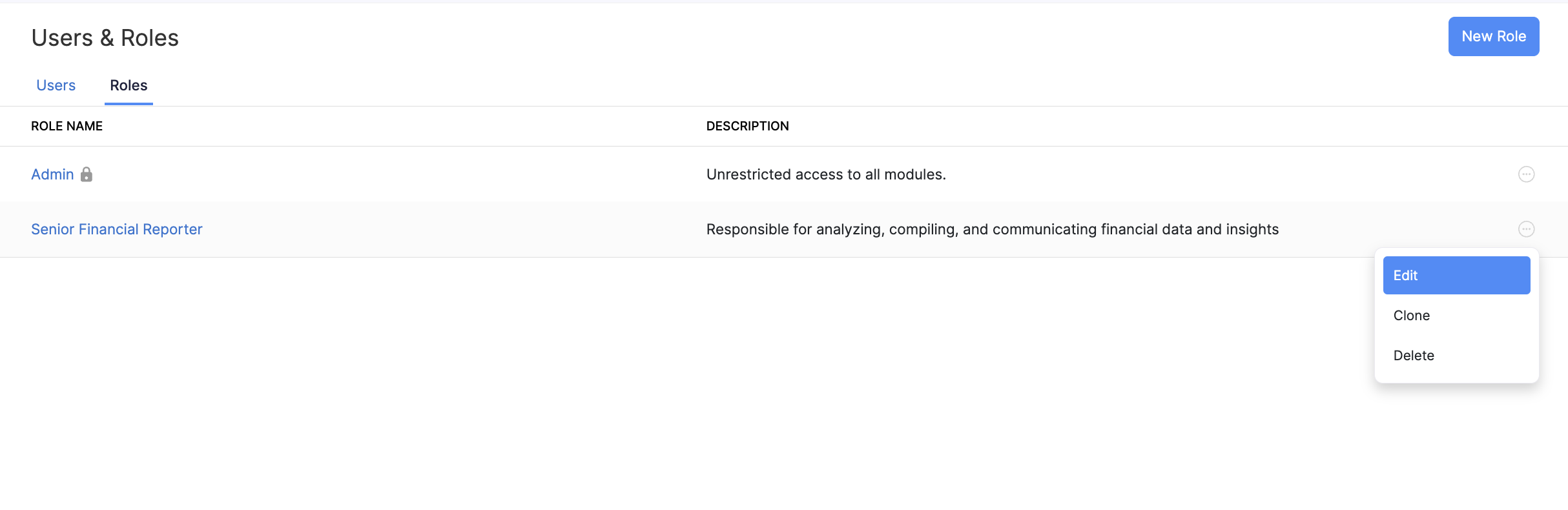Open the Senior Financial Reporter role link

117,229
